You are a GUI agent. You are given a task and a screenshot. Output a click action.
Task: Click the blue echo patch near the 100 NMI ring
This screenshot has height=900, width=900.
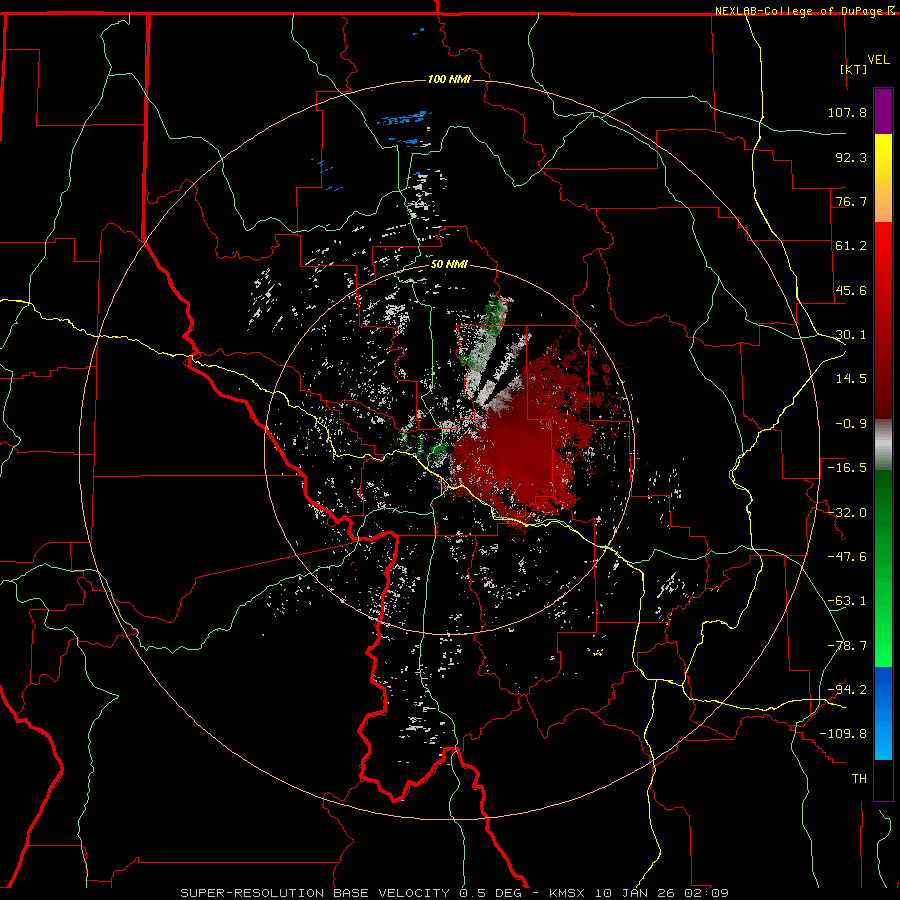pos(402,119)
